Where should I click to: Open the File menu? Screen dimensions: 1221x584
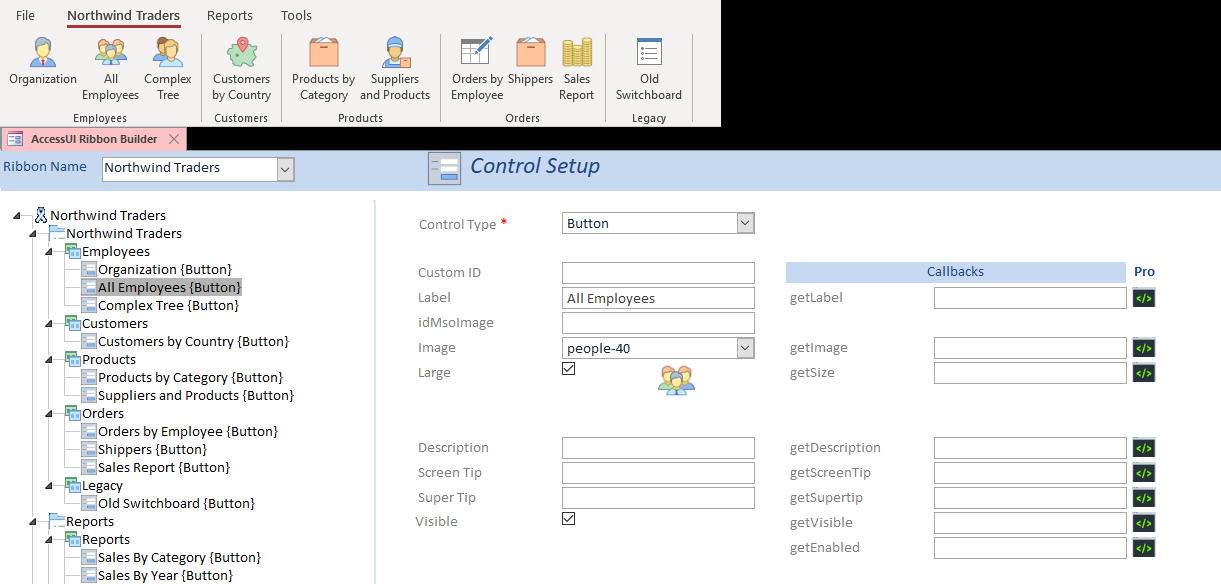pyautogui.click(x=25, y=15)
